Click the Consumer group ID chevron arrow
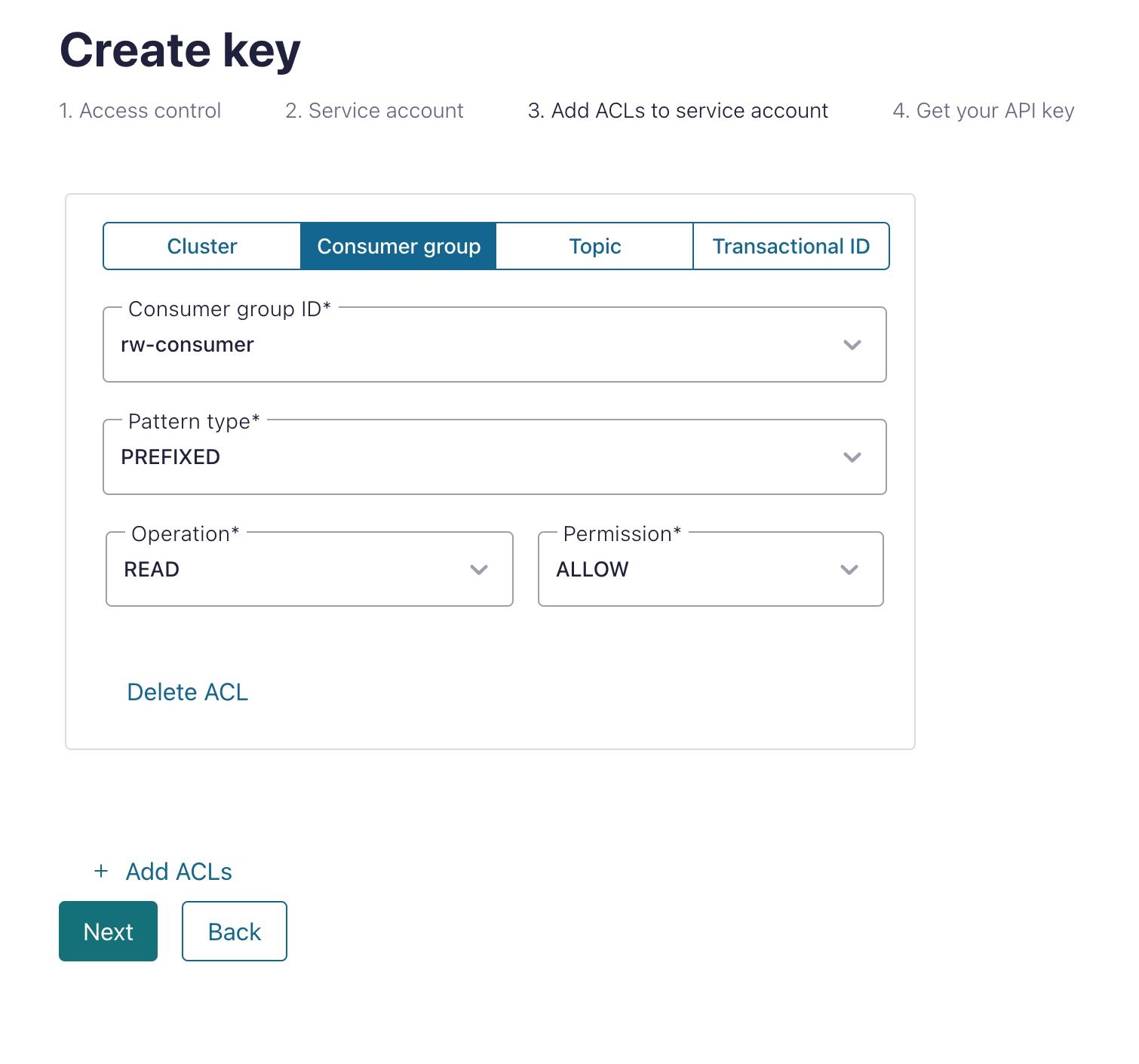 852,345
